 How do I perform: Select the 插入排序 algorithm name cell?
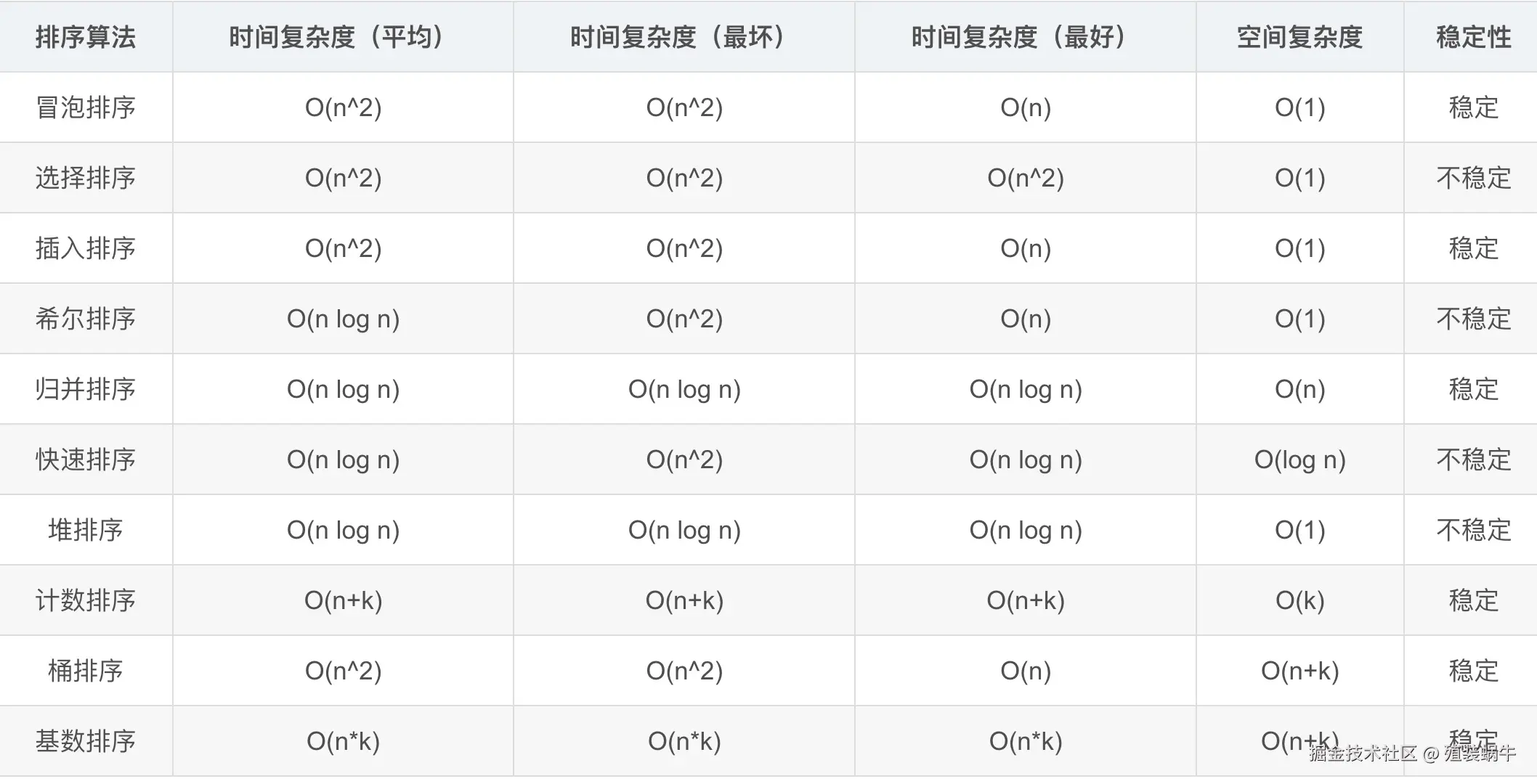86,248
